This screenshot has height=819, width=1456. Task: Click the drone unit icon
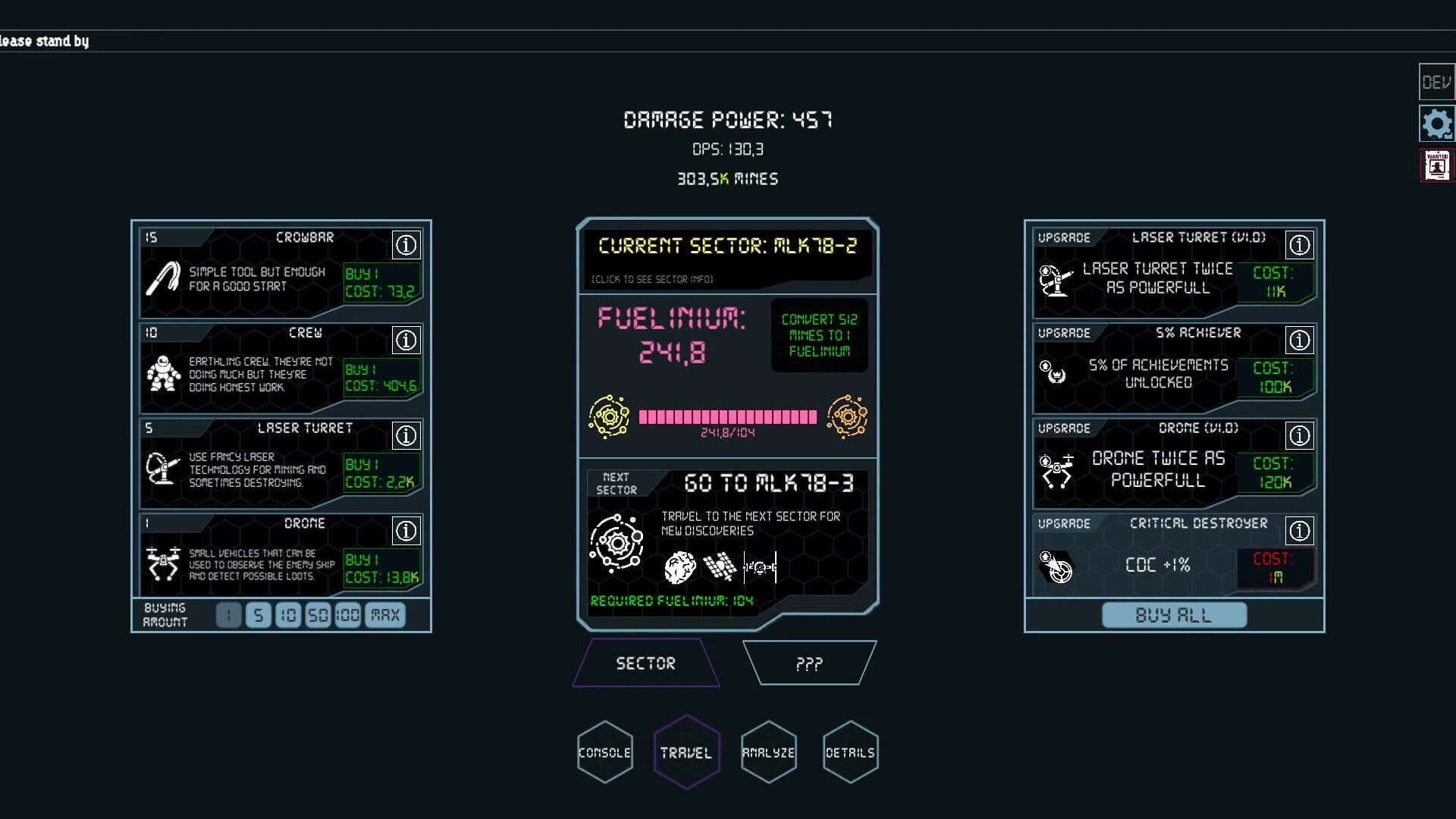[162, 563]
